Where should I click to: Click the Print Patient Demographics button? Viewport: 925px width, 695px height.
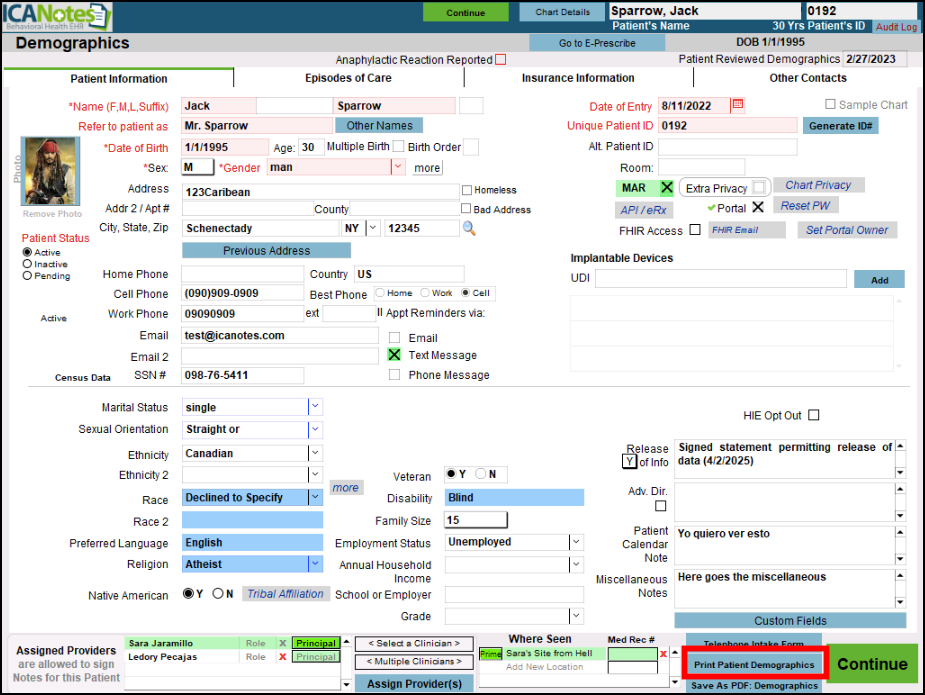tap(754, 665)
